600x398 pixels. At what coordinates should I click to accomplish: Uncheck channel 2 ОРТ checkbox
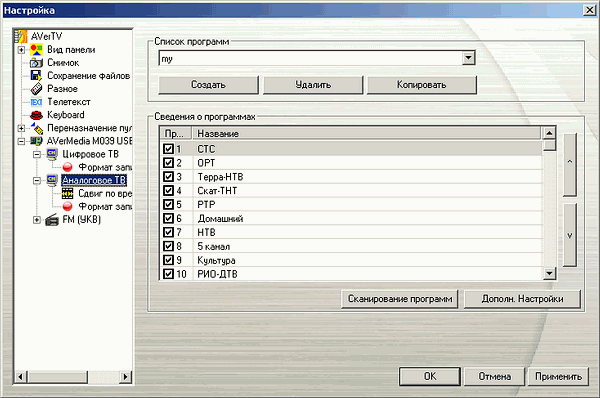pyautogui.click(x=168, y=163)
